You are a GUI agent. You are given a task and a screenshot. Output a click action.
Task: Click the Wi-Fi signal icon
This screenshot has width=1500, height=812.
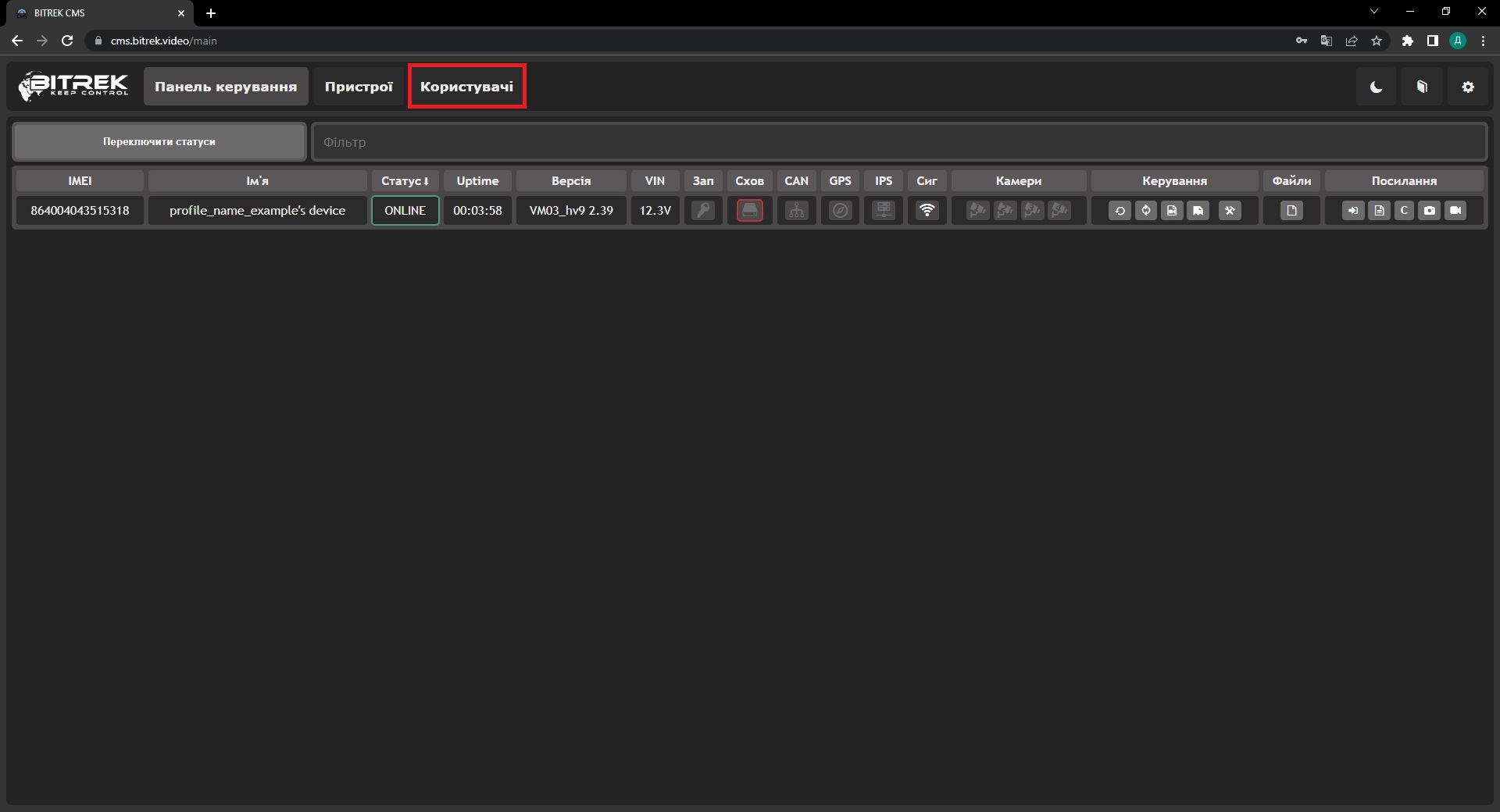pyautogui.click(x=927, y=211)
